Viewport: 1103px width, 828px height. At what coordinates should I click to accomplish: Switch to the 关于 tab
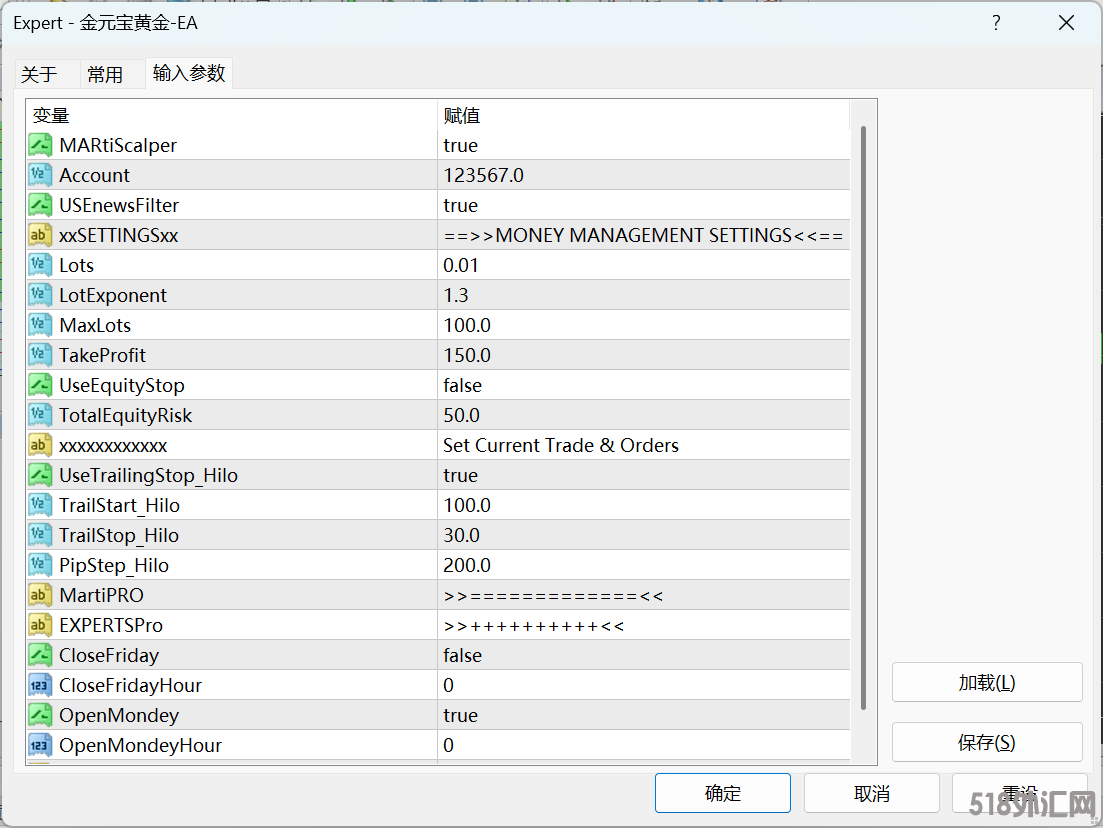[x=39, y=74]
